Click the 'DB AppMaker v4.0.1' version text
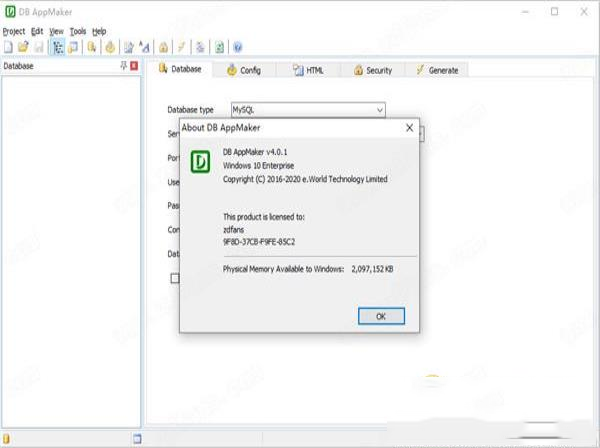This screenshot has height=448, width=600. pos(255,152)
